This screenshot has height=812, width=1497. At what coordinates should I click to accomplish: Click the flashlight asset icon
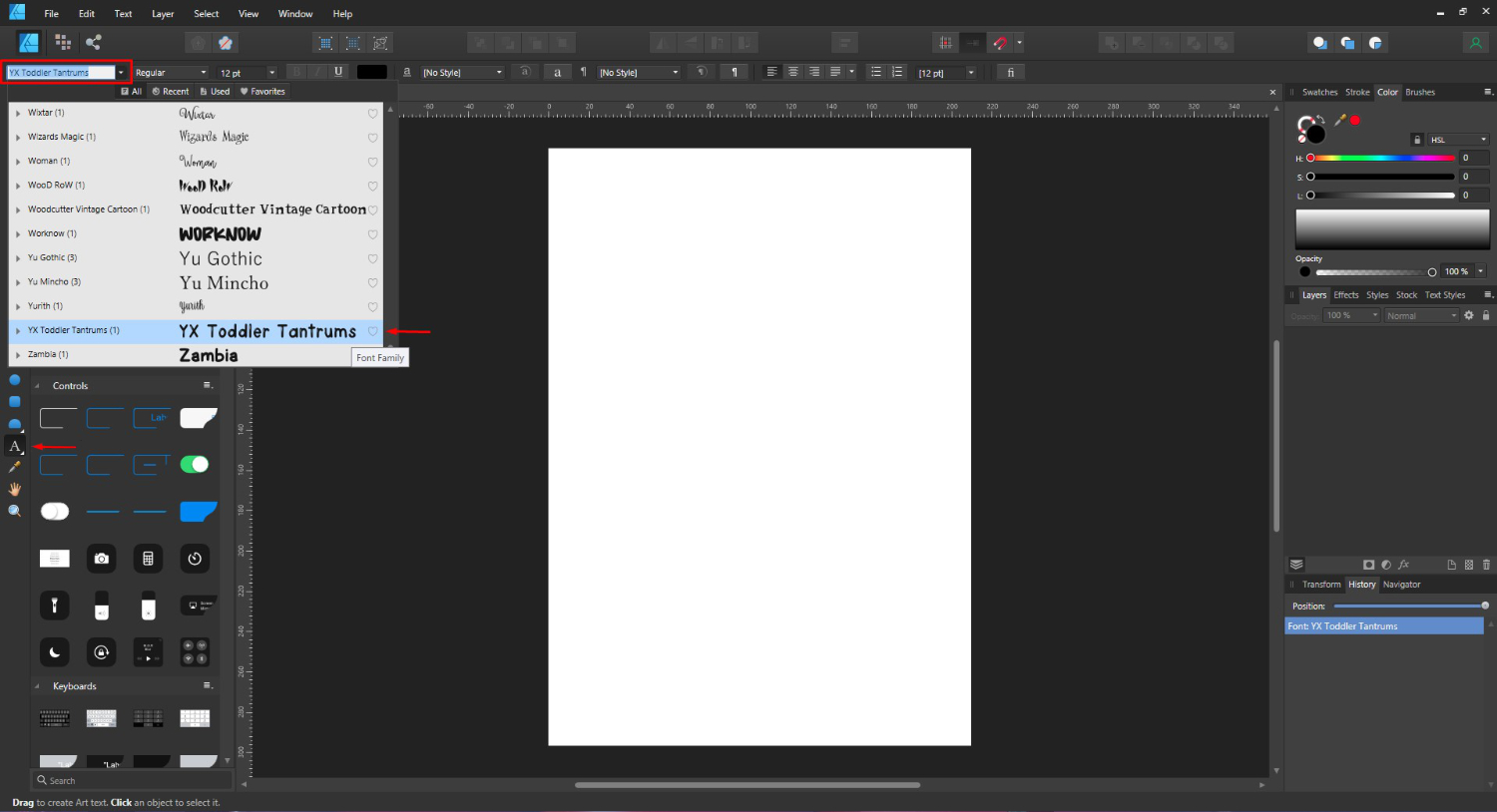pyautogui.click(x=54, y=605)
